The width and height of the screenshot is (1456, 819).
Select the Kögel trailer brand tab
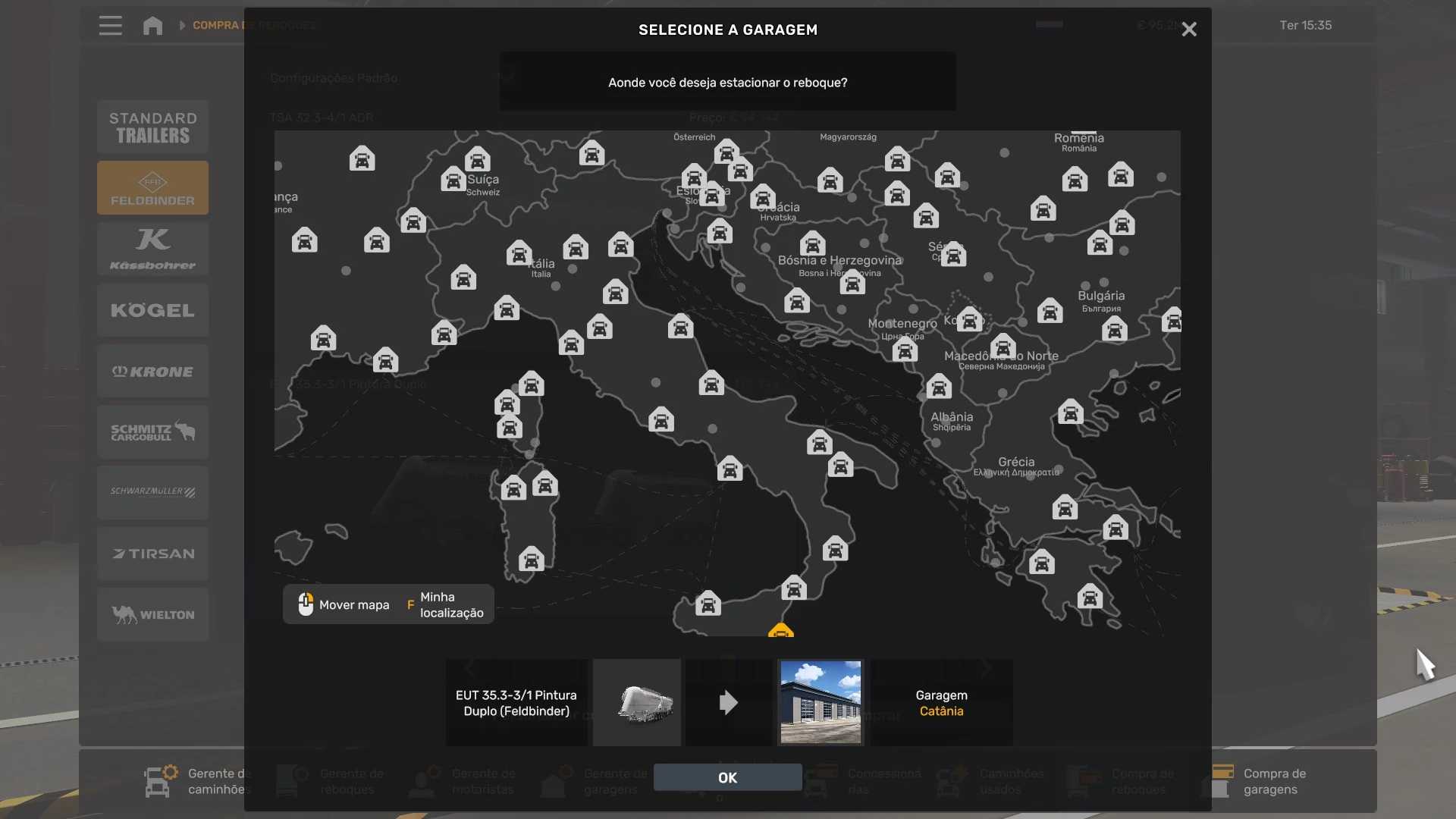point(152,310)
